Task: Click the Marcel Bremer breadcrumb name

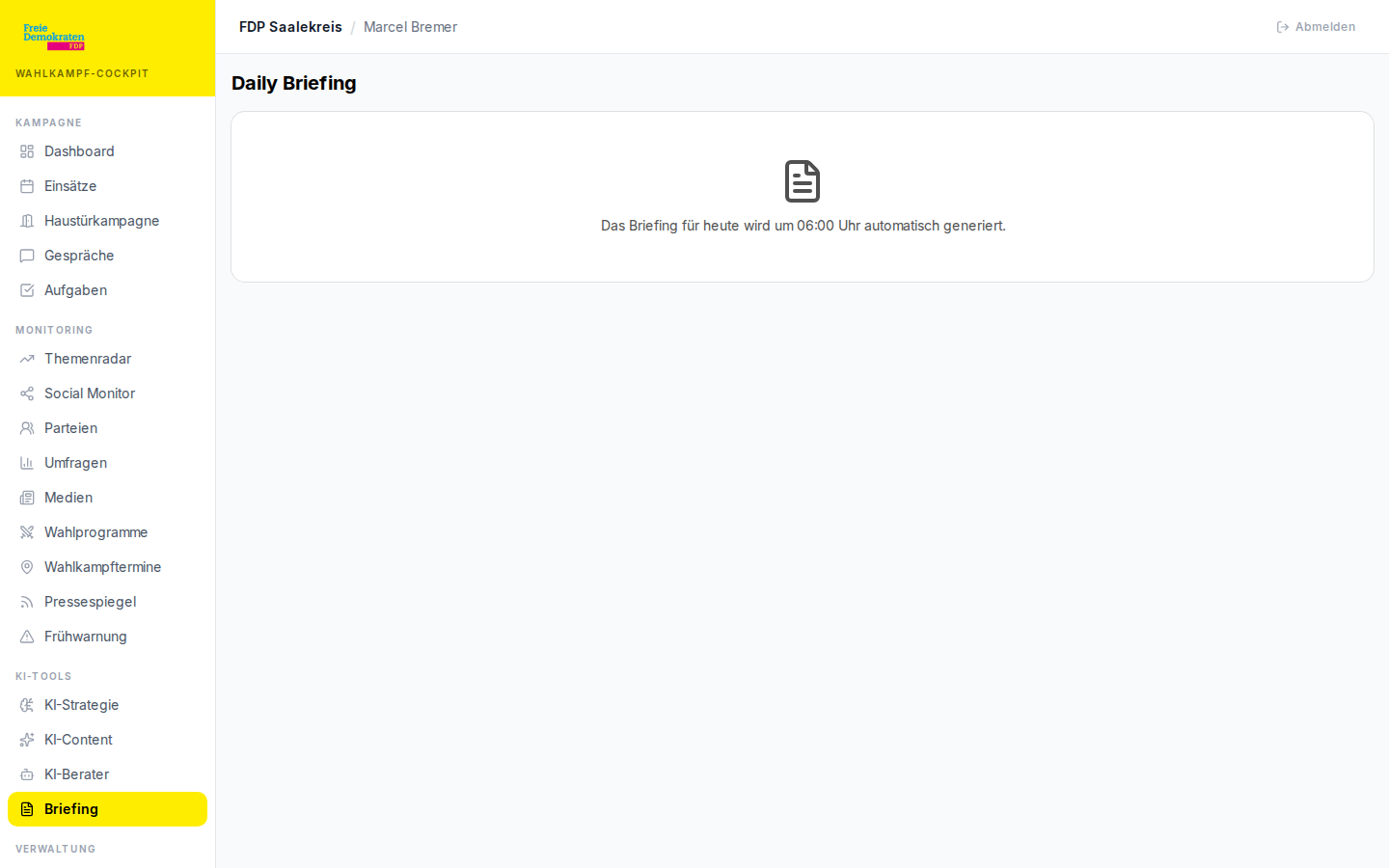Action: (x=410, y=27)
